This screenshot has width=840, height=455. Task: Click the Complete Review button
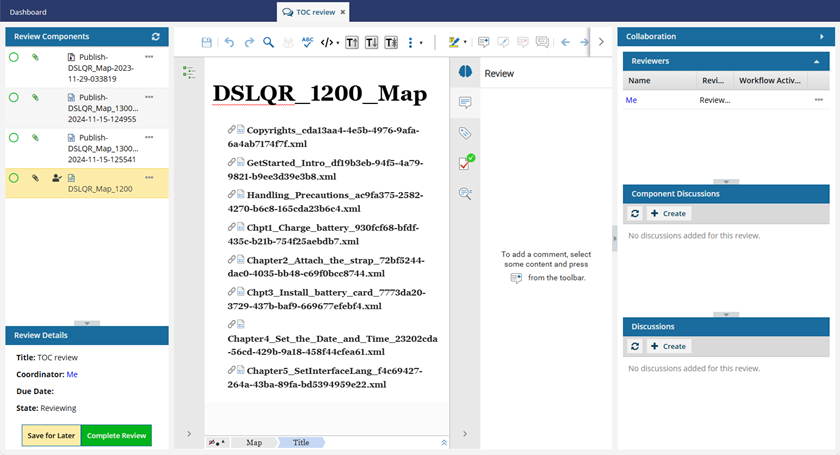(x=116, y=436)
